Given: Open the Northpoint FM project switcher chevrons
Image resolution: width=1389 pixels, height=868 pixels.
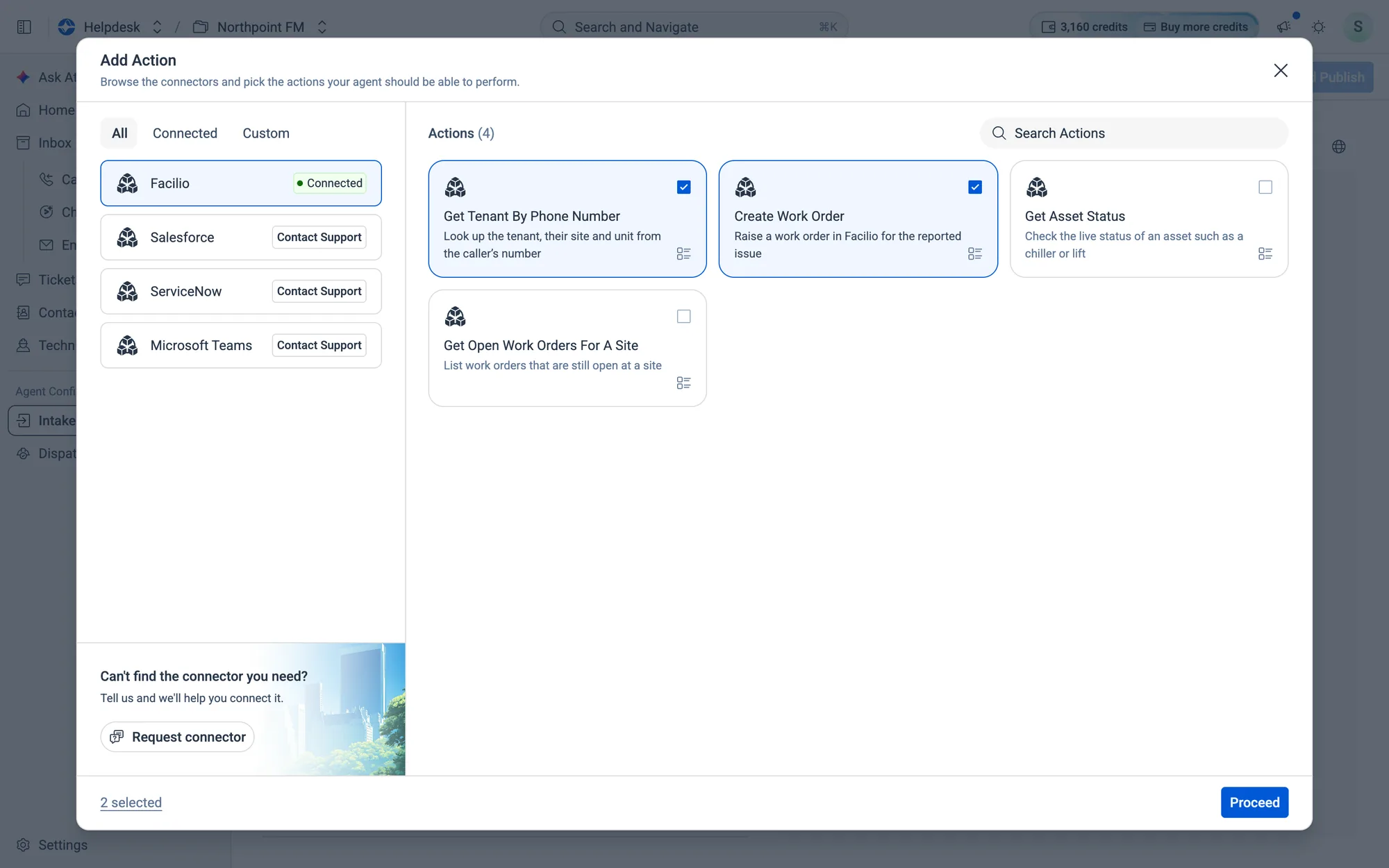Looking at the screenshot, I should coord(322,27).
